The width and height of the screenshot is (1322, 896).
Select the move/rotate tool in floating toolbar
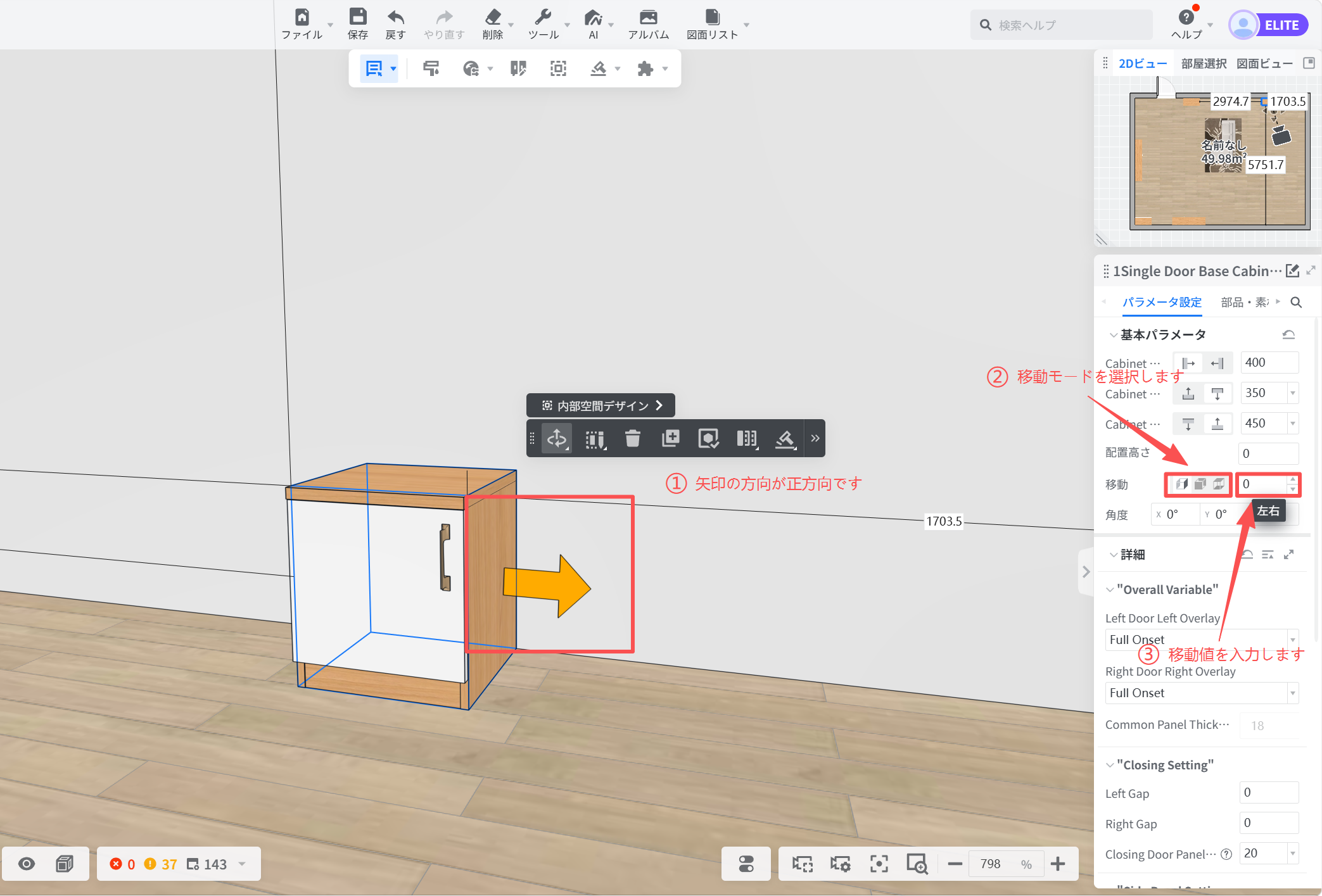coord(557,438)
